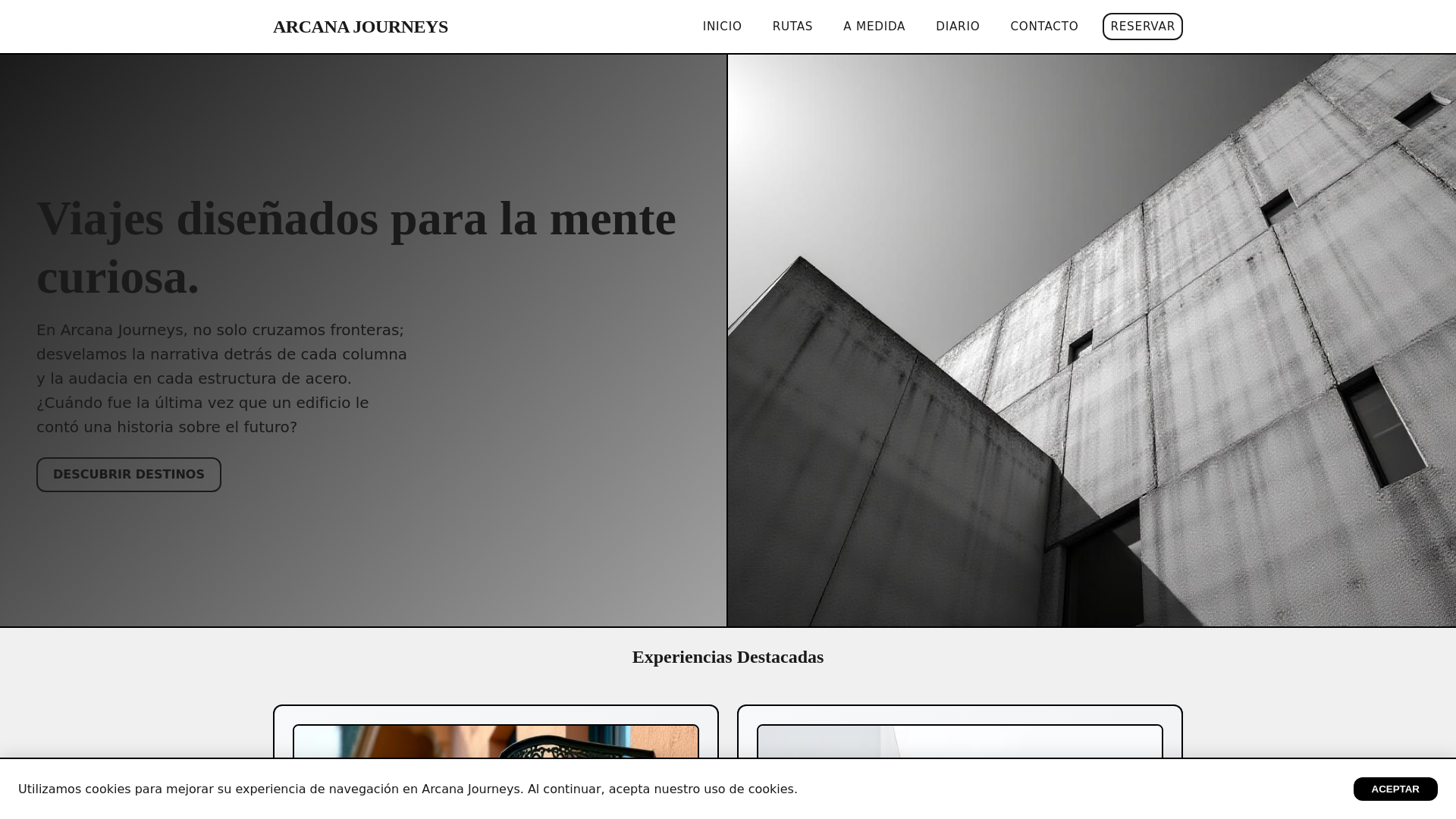1456x819 pixels.
Task: Go to the RUTAS page
Action: (x=792, y=27)
